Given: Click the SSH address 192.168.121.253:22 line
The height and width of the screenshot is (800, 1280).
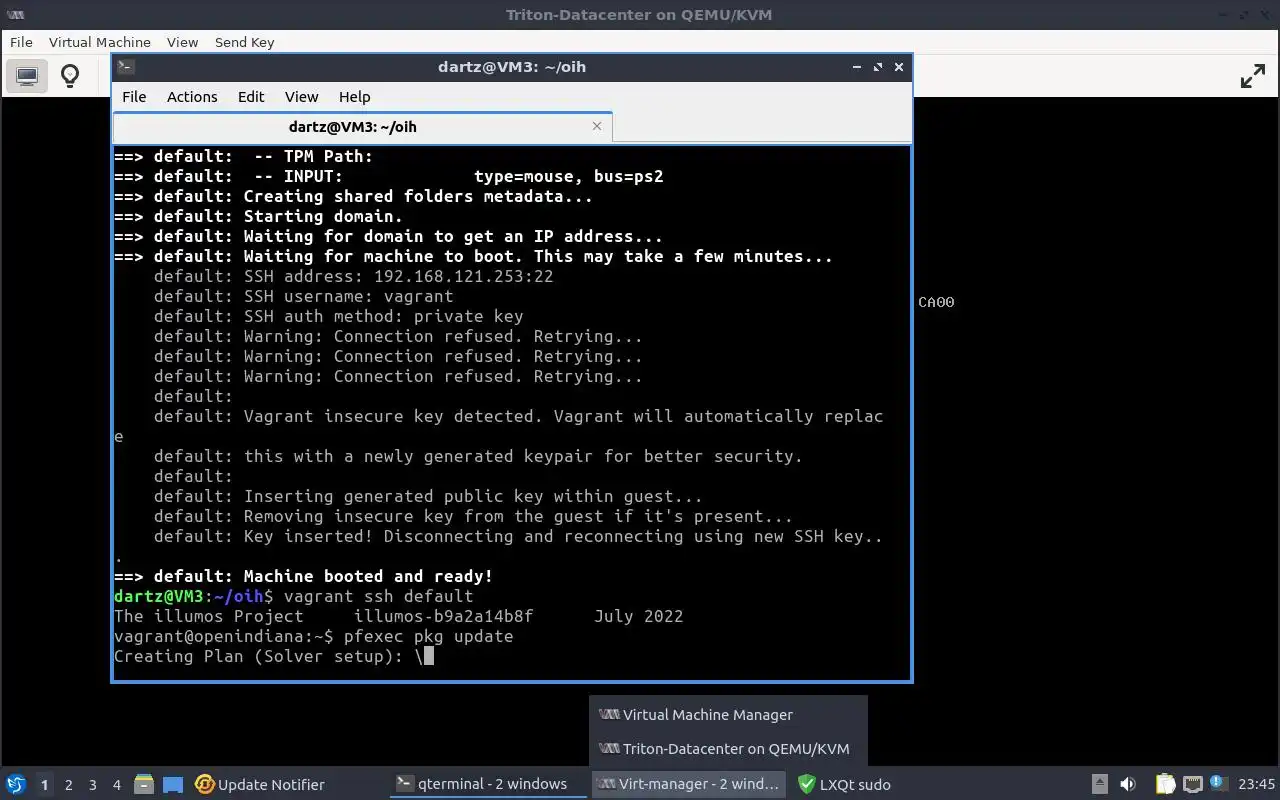Looking at the screenshot, I should [353, 276].
